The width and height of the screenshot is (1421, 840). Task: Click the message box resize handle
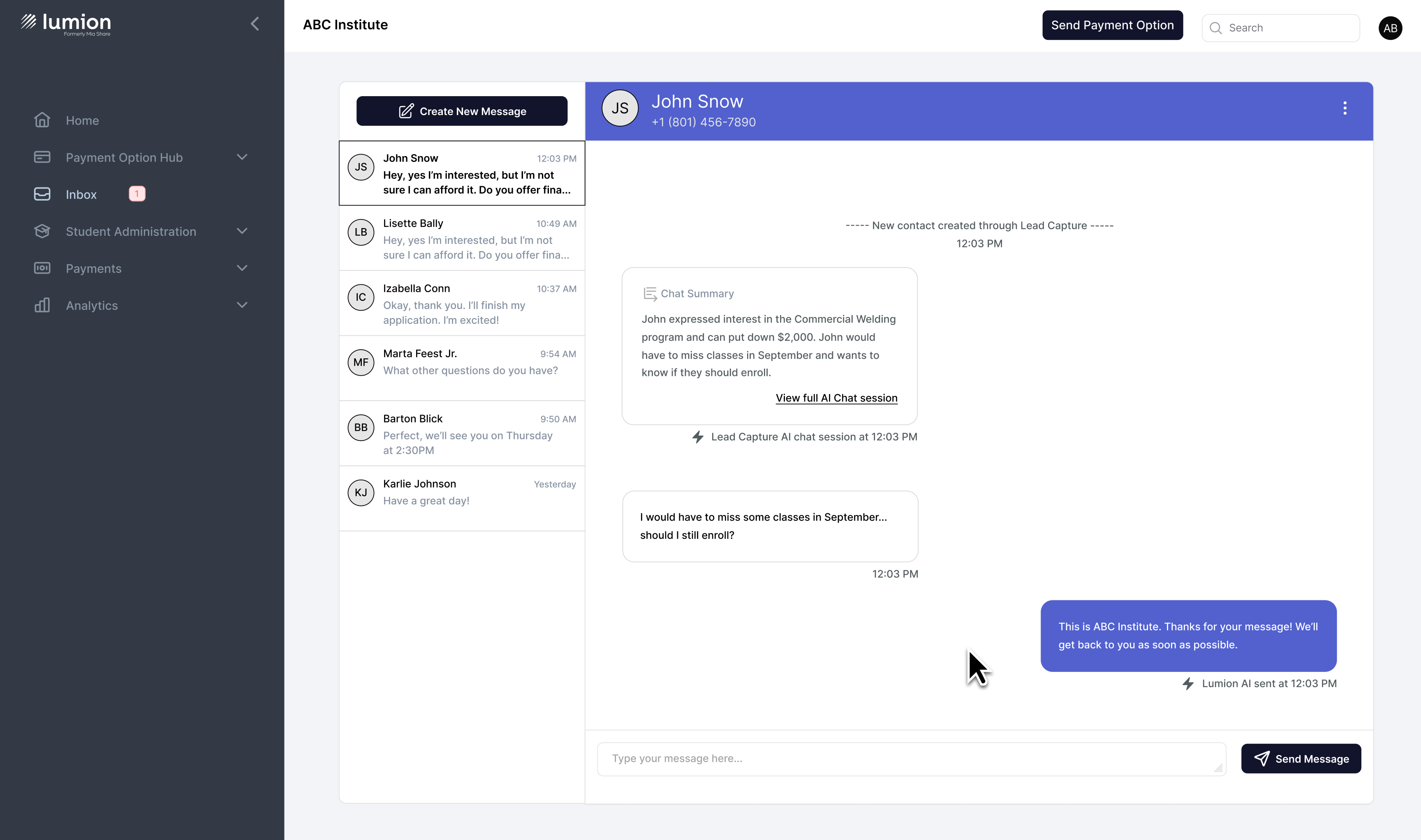point(1218,768)
